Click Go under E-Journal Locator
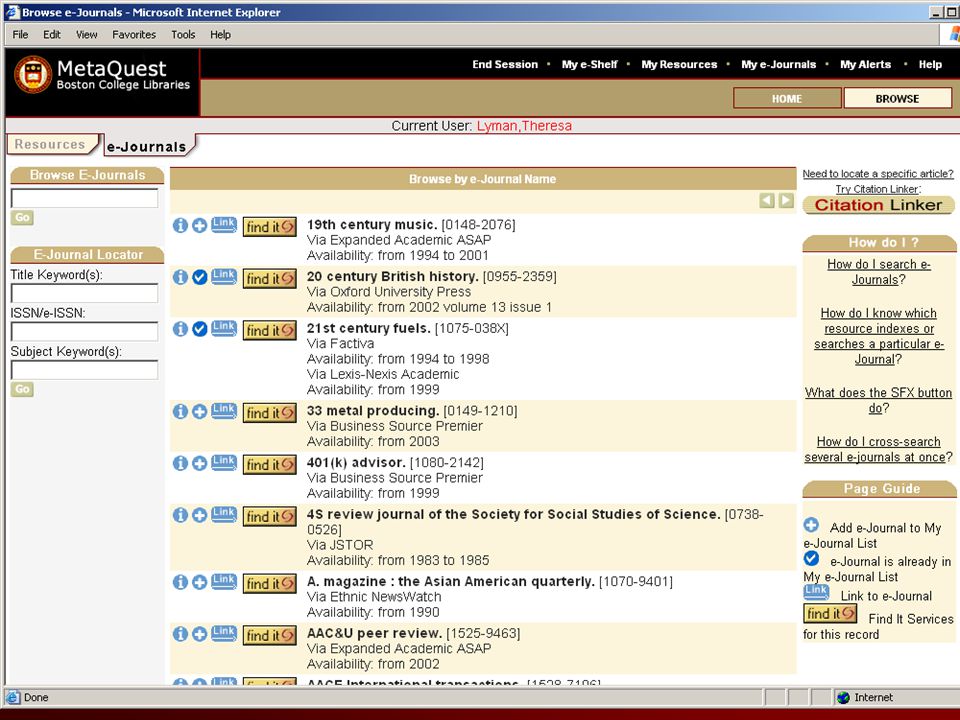Image resolution: width=960 pixels, height=720 pixels. coord(22,389)
